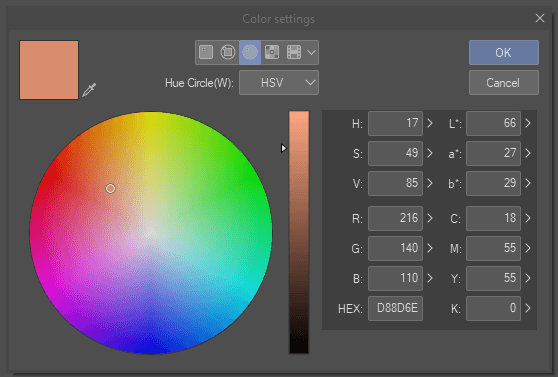The height and width of the screenshot is (377, 558).
Task: Click the B value field showing 110
Action: pyautogui.click(x=395, y=278)
